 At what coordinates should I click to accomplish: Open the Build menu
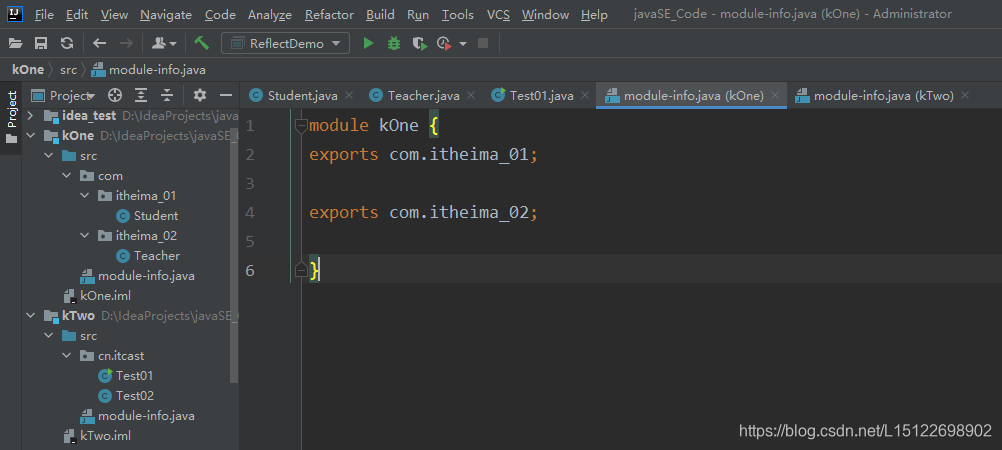pos(380,14)
